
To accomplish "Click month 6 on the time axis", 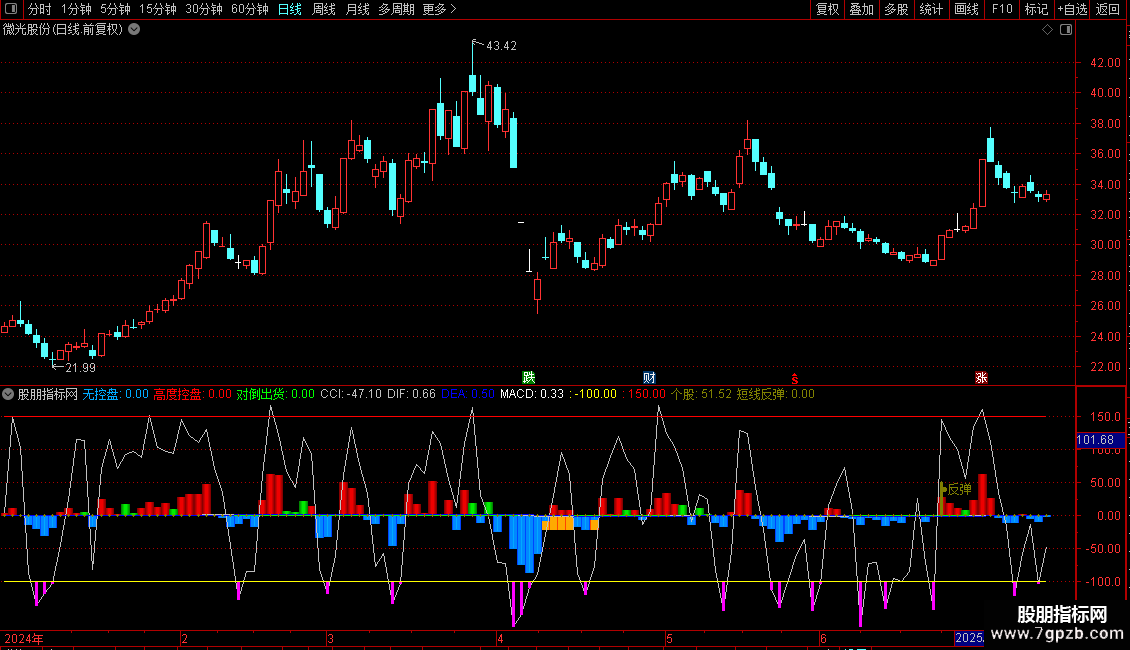I will 823,638.
